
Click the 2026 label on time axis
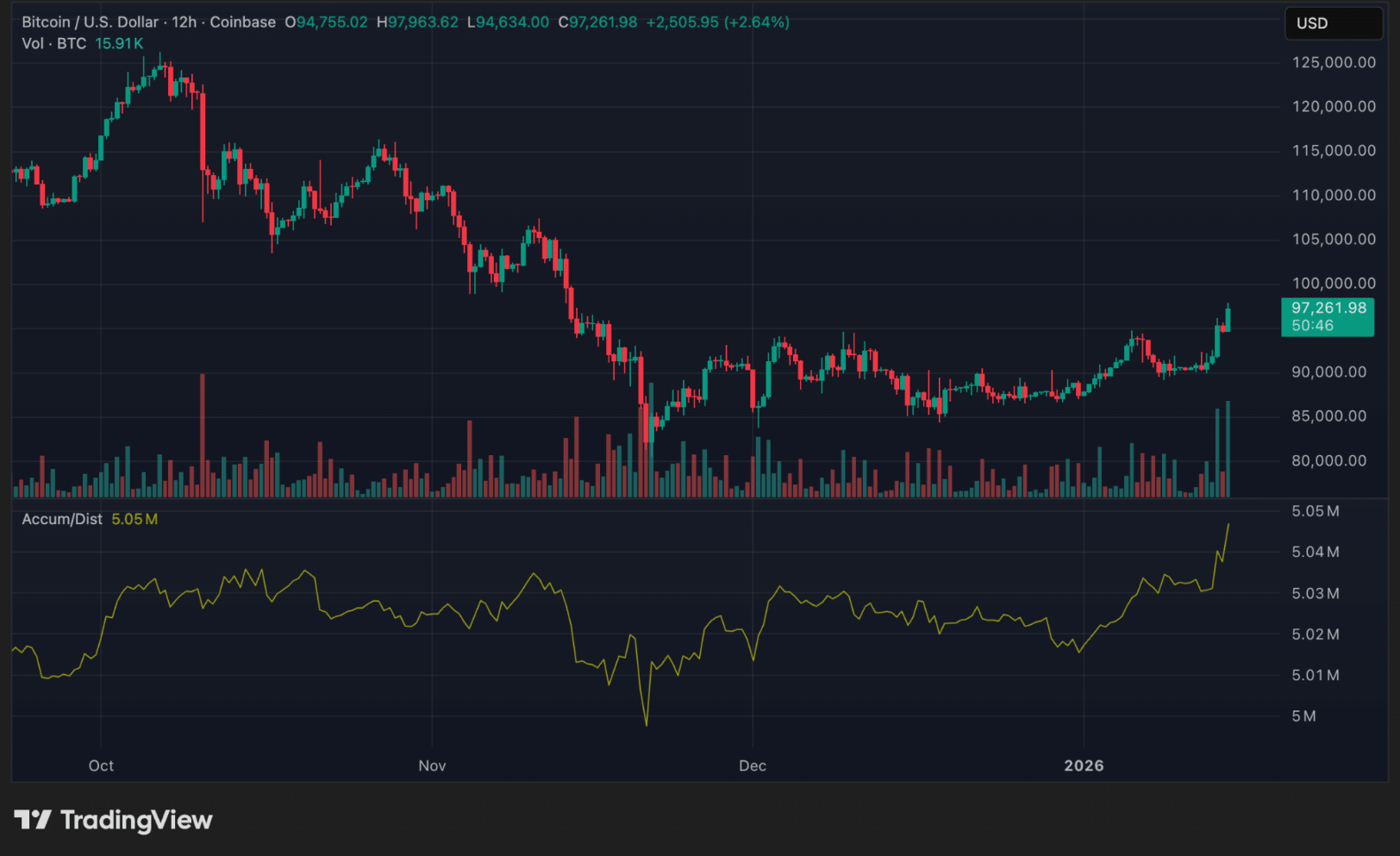[x=1084, y=765]
